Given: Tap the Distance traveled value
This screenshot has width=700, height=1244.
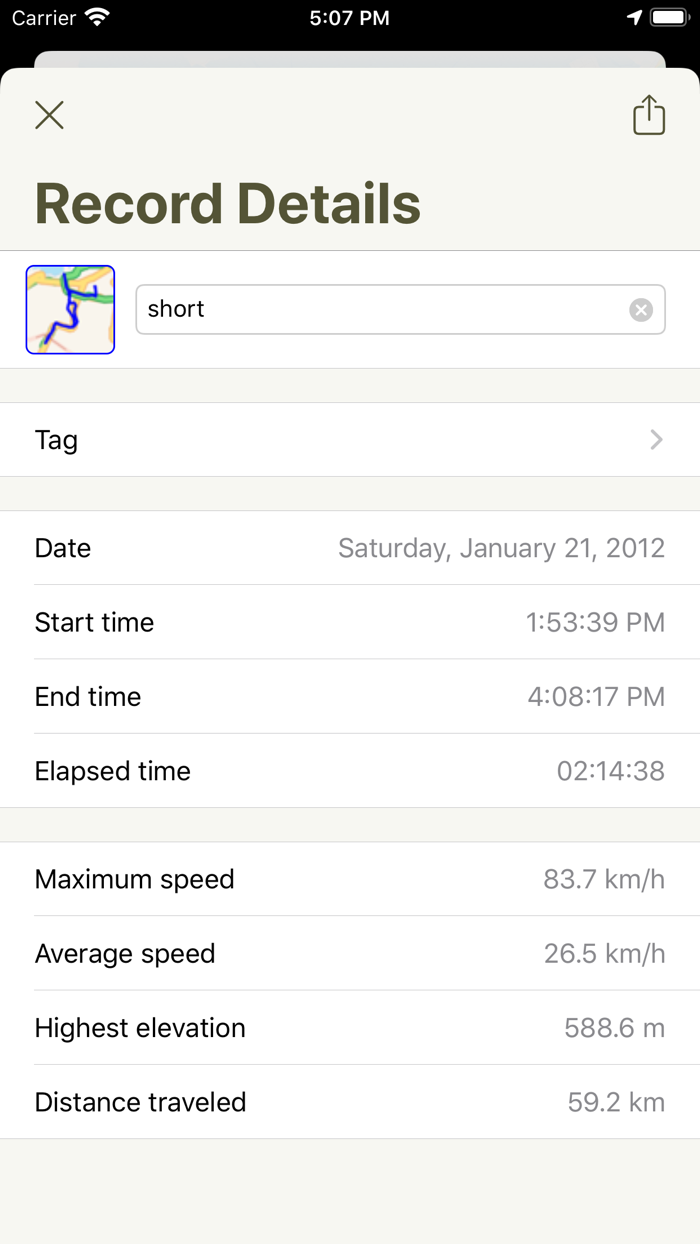Looking at the screenshot, I should (617, 1102).
